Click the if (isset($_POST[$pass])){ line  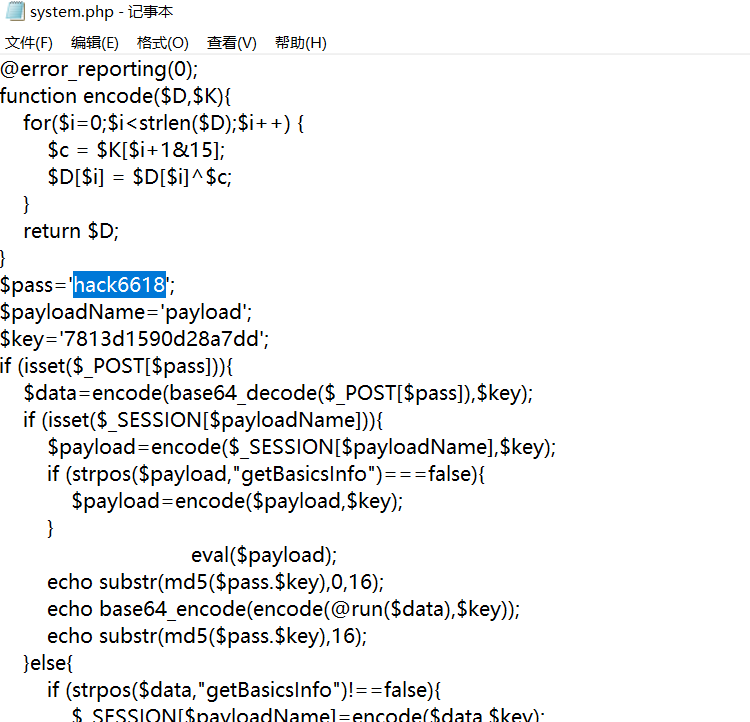[116, 366]
